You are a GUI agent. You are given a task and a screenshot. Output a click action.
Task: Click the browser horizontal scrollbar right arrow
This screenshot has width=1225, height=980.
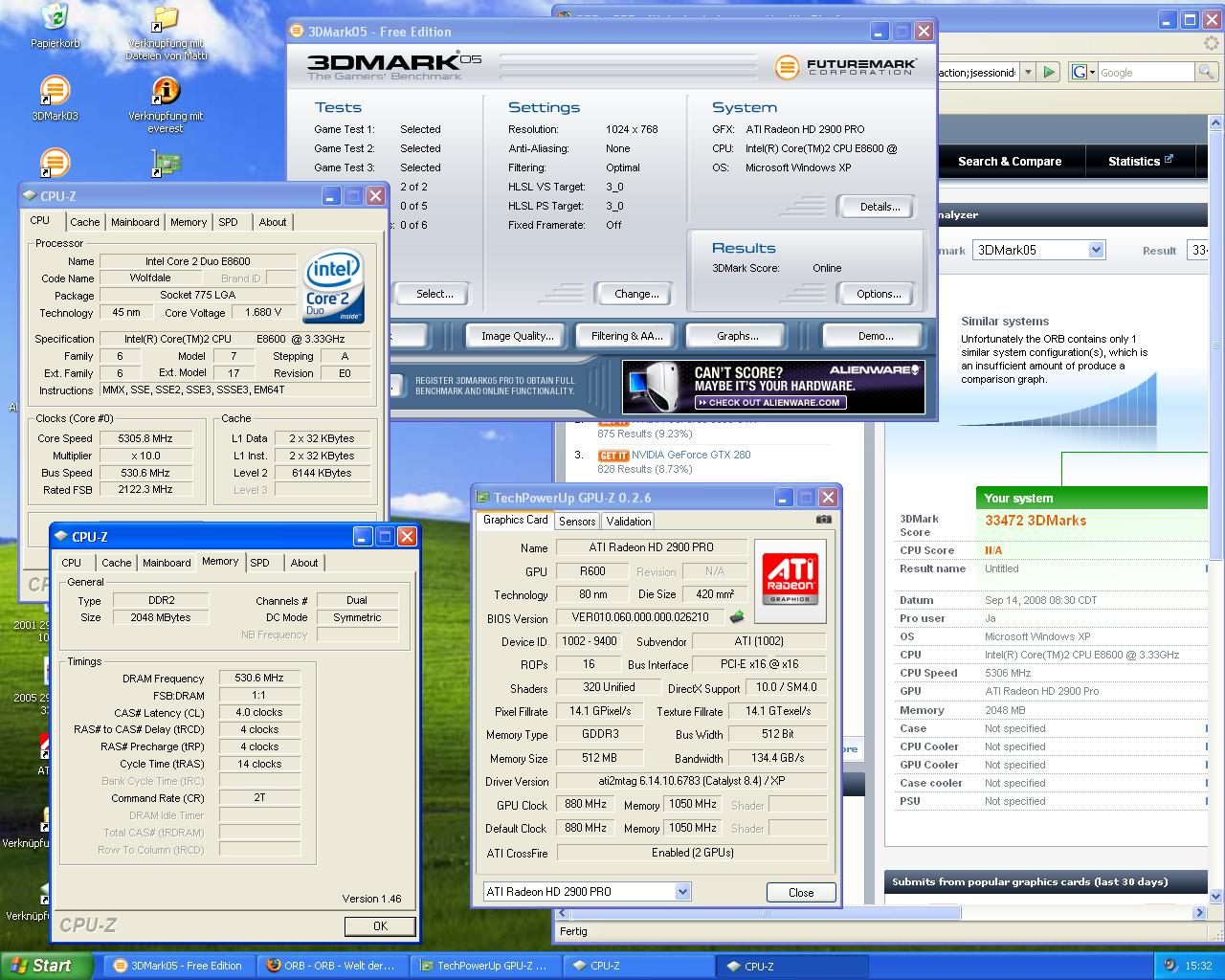tap(1201, 913)
